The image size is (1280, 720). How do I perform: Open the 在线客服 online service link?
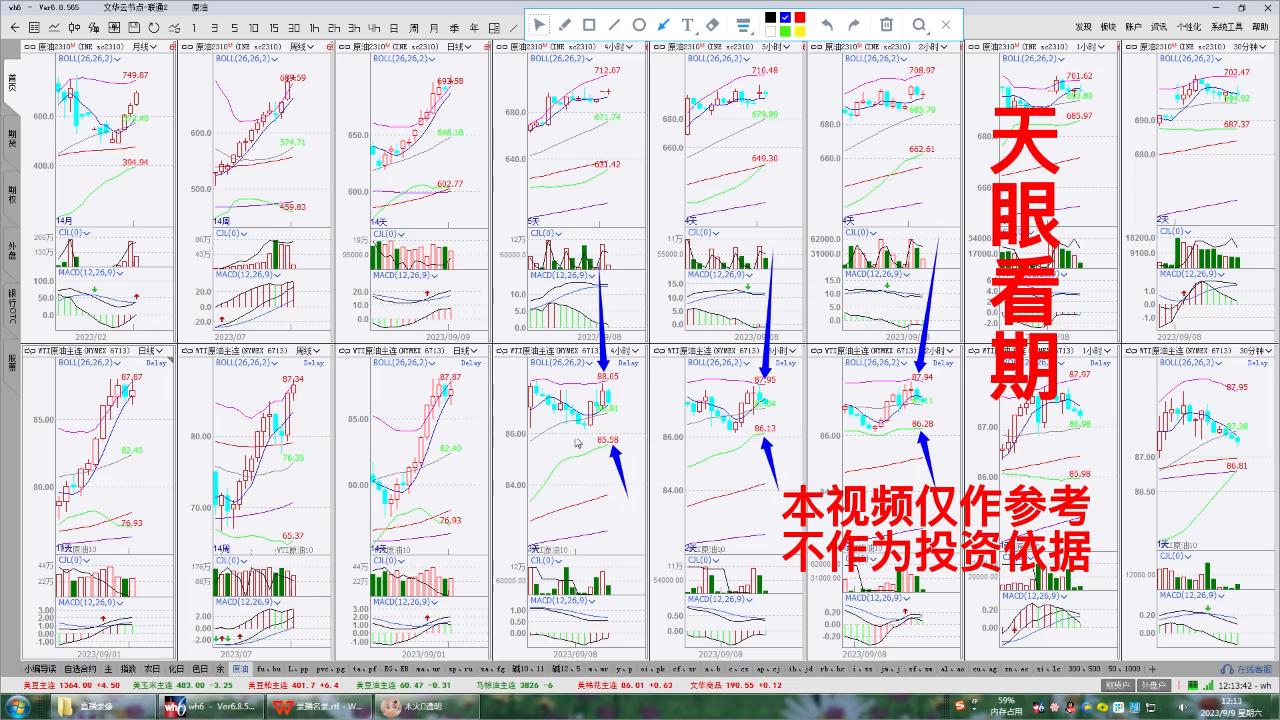pyautogui.click(x=1251, y=668)
